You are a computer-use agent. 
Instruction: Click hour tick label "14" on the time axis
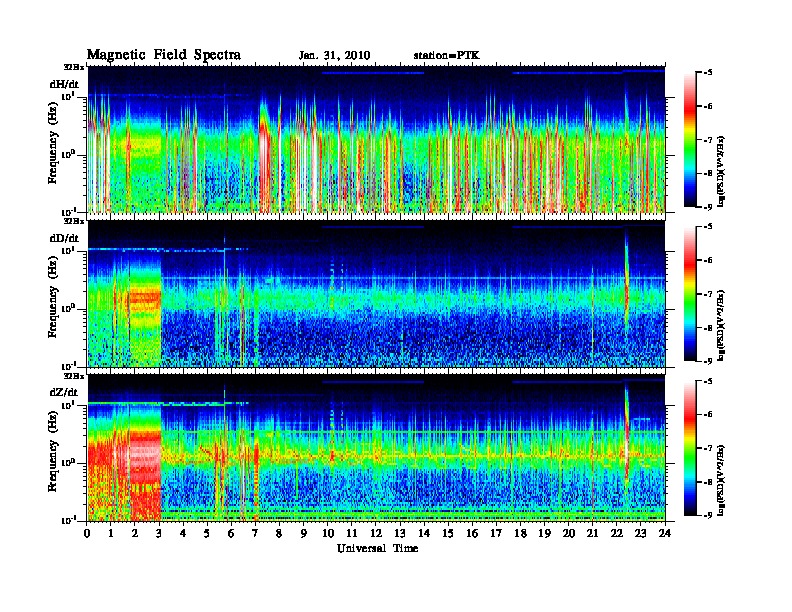(424, 534)
